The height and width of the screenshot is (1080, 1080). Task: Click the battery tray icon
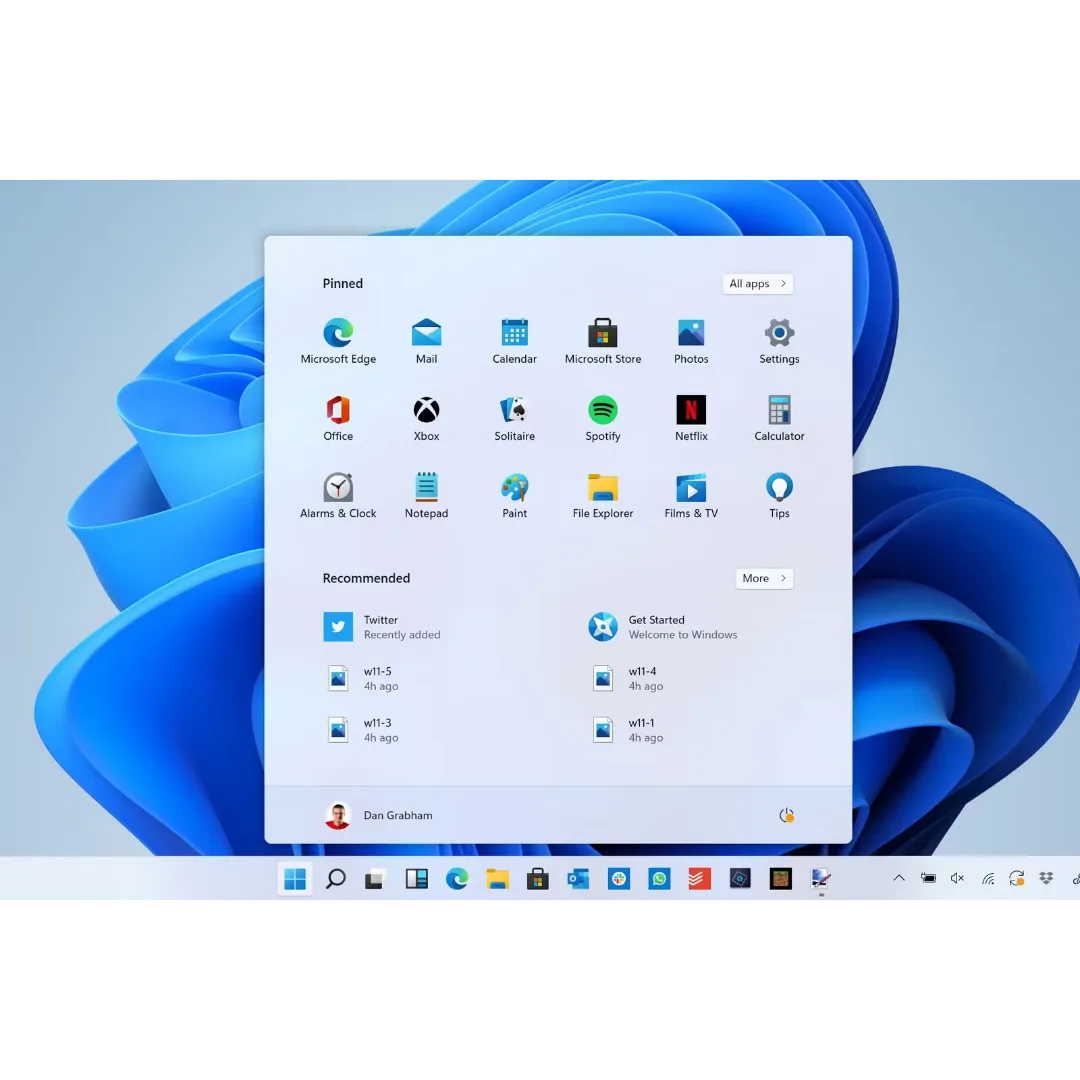(928, 878)
